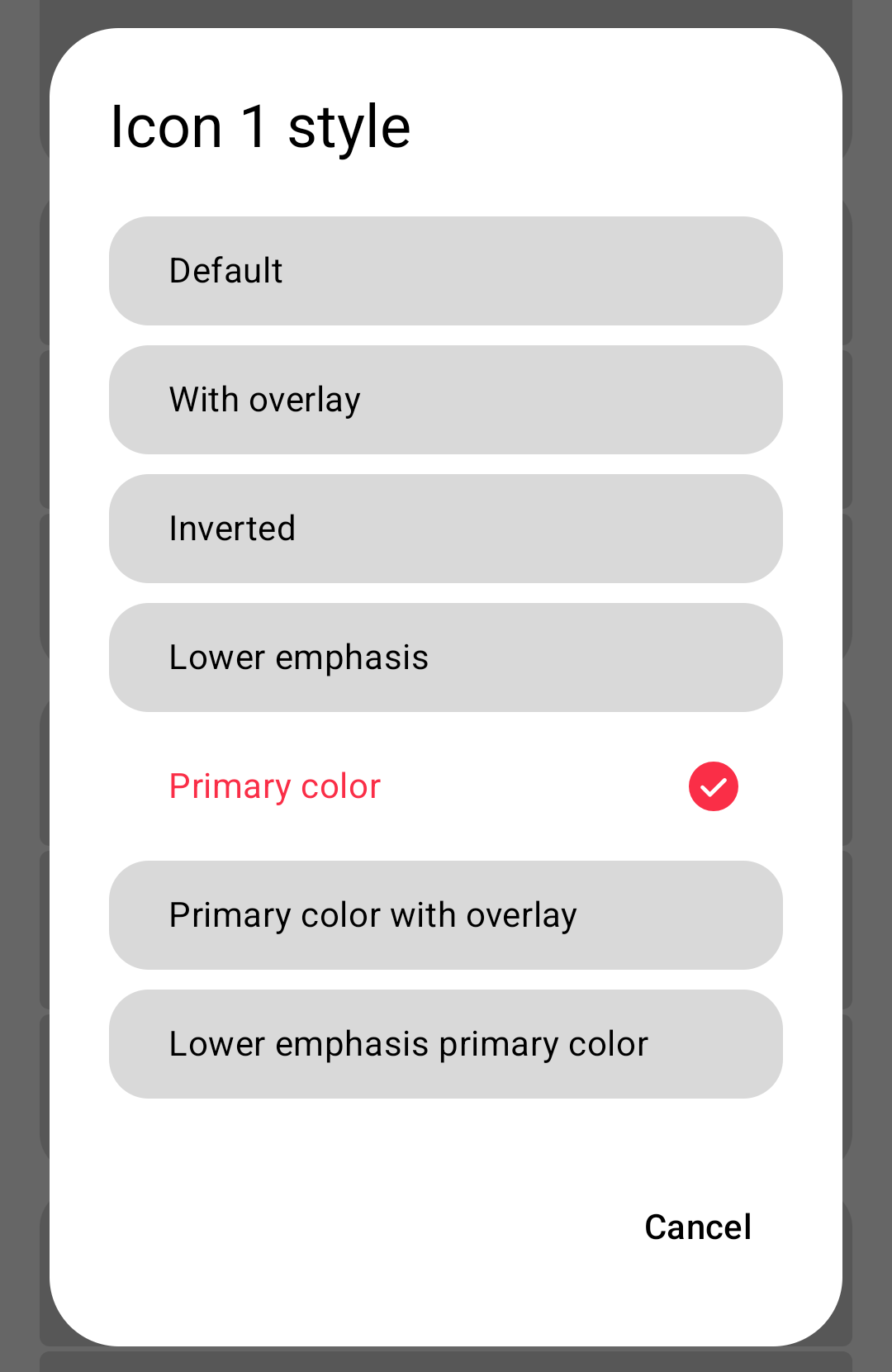Click the Default label text
Viewport: 892px width, 1372px height.
pos(225,271)
